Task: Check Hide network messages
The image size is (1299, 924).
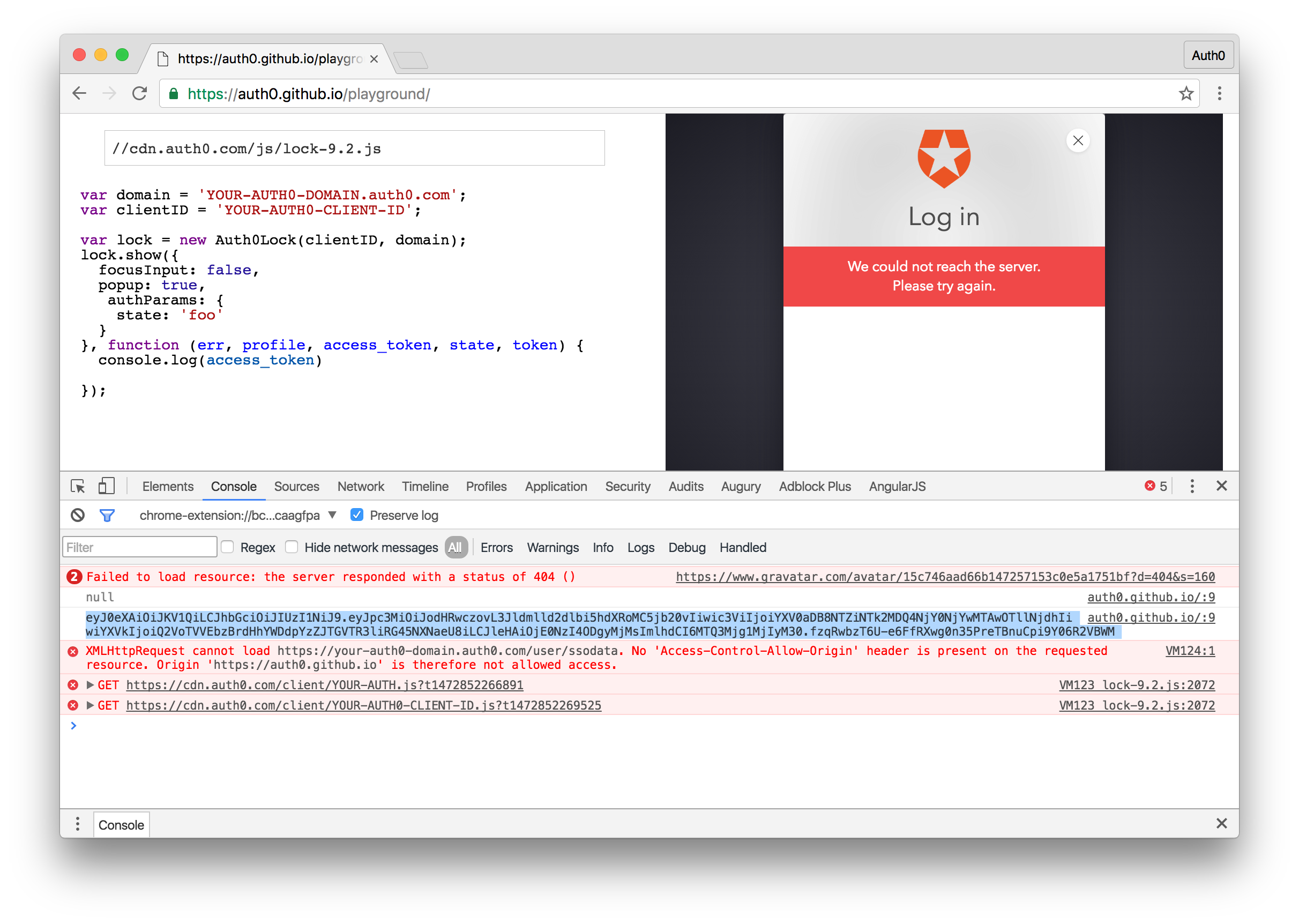Action: [292, 547]
